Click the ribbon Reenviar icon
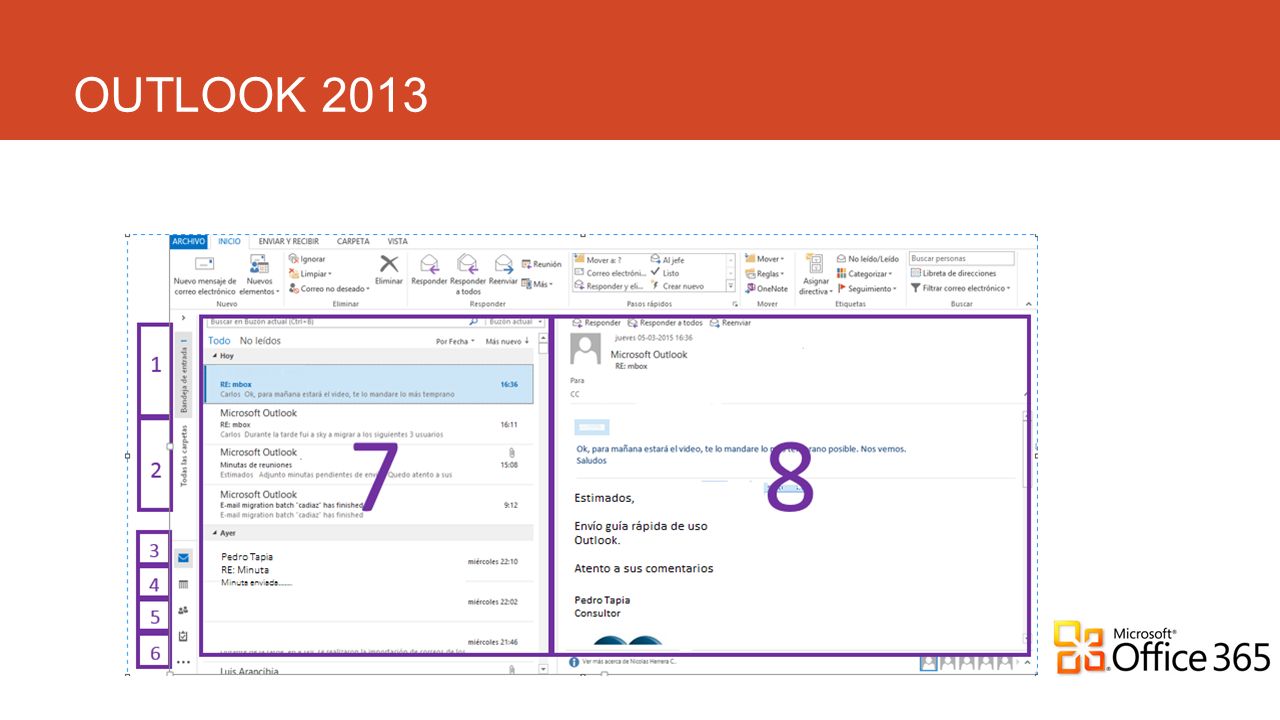The image size is (1280, 720). coord(503,270)
